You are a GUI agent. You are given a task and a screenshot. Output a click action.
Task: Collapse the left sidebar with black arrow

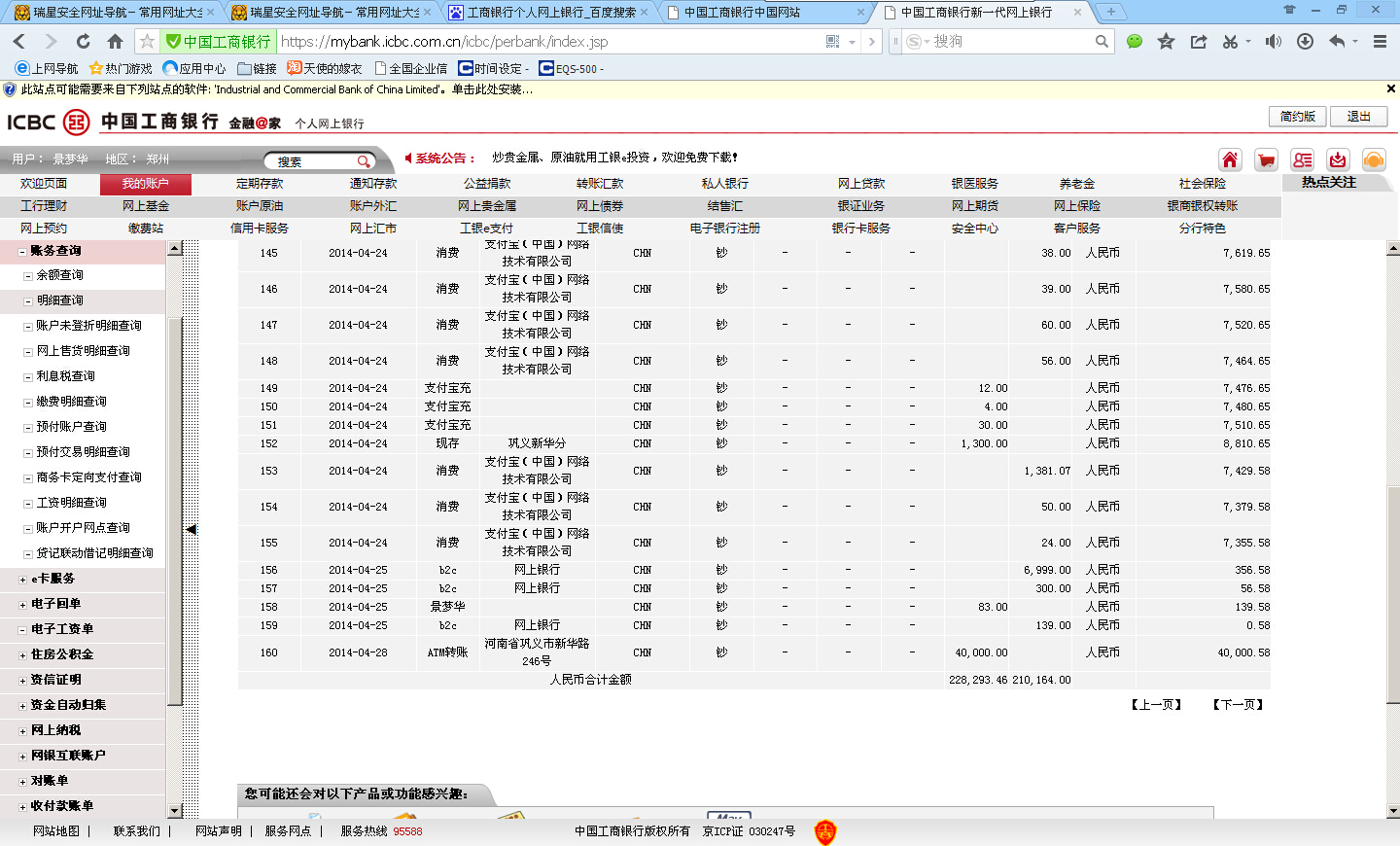coord(192,530)
